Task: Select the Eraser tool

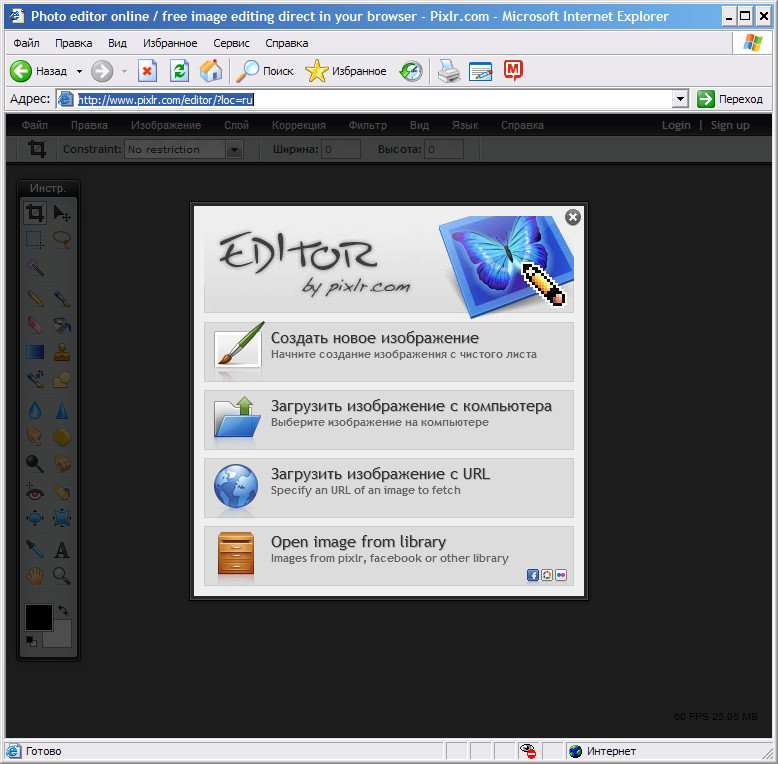Action: 35,324
